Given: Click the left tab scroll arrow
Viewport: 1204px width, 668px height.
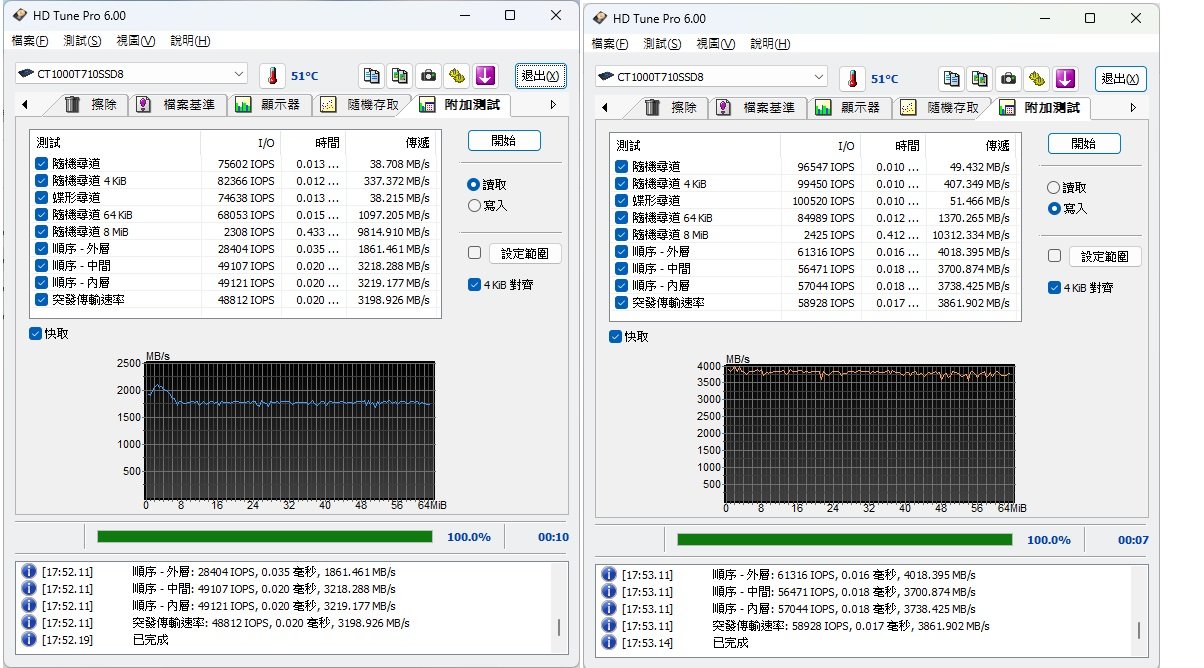Looking at the screenshot, I should pos(25,103).
